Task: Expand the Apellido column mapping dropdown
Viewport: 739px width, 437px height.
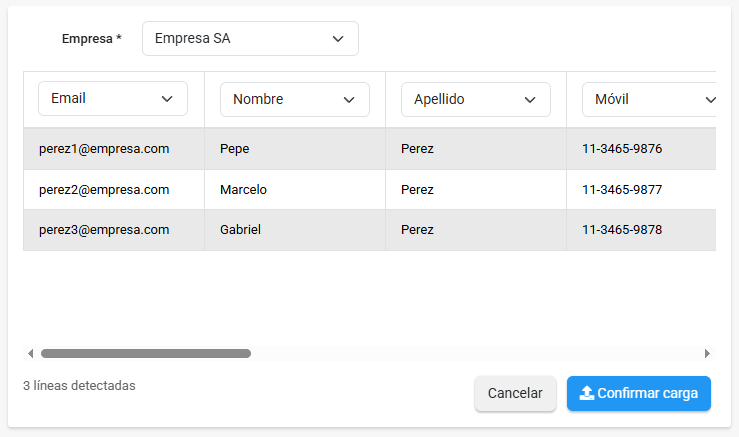Action: pos(476,99)
